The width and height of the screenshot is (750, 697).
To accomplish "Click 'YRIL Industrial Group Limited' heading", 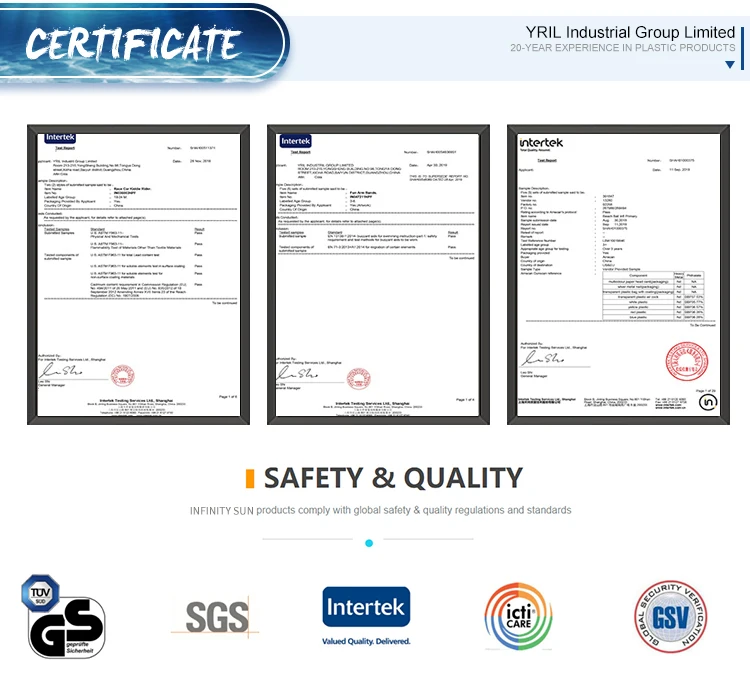I will [x=630, y=32].
